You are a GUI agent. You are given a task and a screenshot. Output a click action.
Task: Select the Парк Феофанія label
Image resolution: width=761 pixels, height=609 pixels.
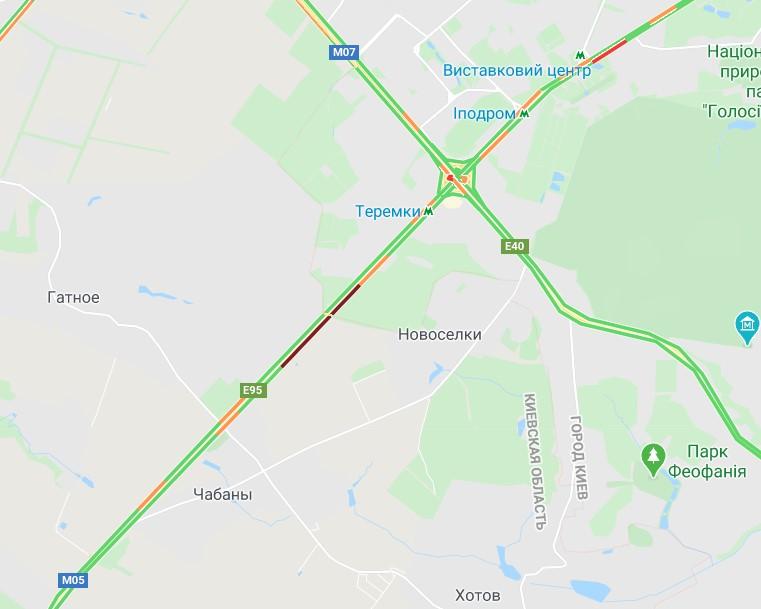point(707,461)
